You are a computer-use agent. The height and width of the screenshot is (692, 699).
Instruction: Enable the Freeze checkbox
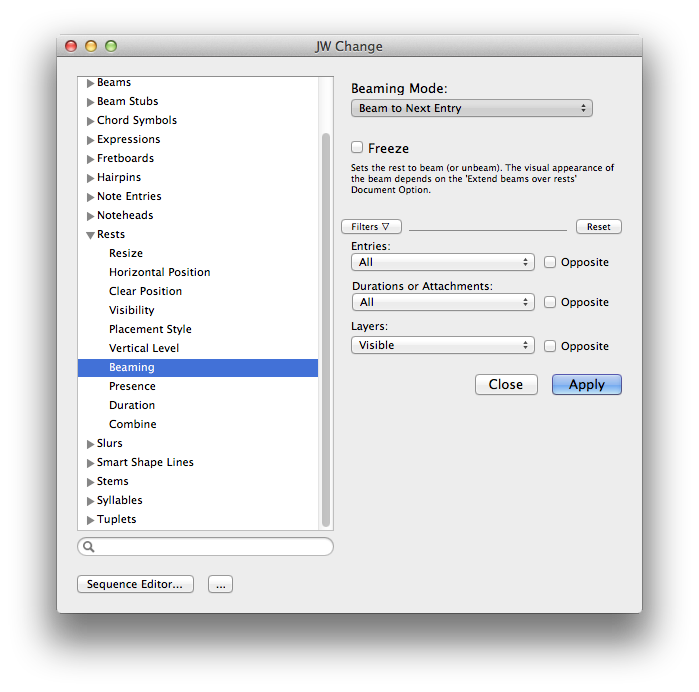pyautogui.click(x=357, y=147)
